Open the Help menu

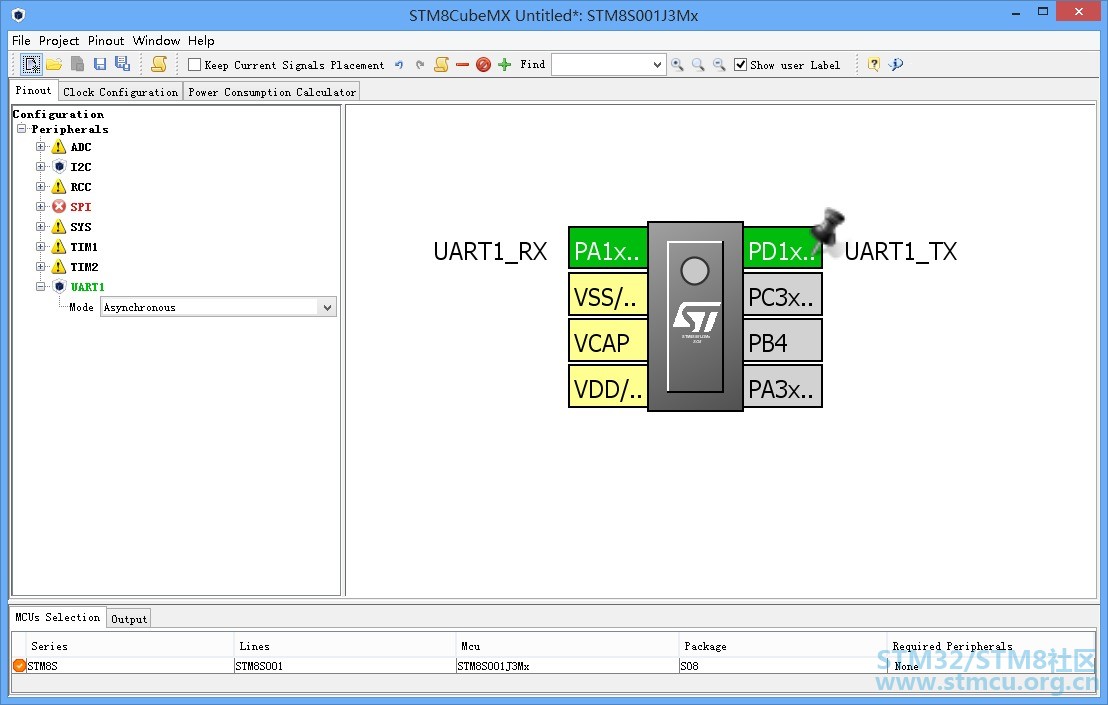201,40
